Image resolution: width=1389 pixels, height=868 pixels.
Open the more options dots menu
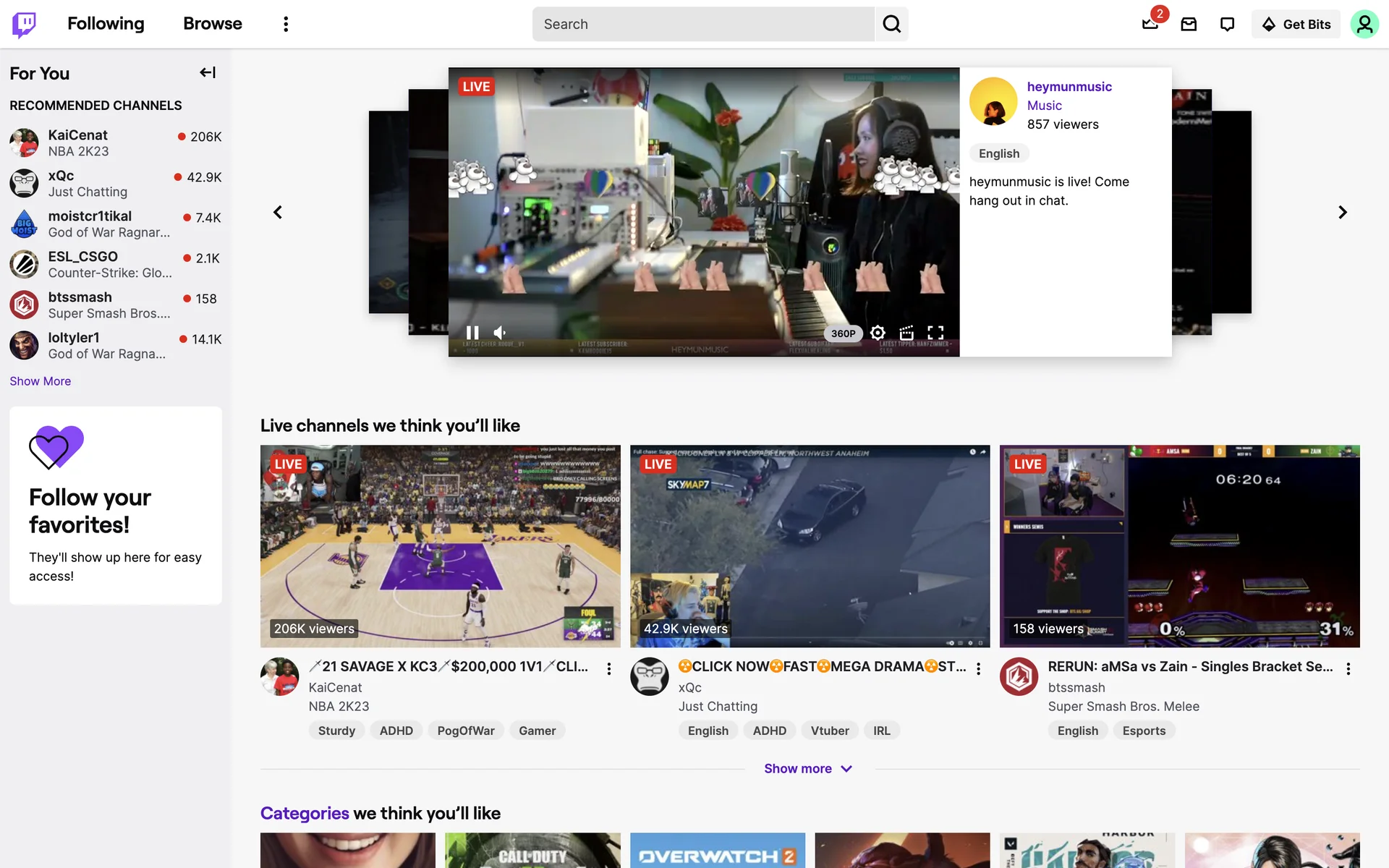click(286, 24)
